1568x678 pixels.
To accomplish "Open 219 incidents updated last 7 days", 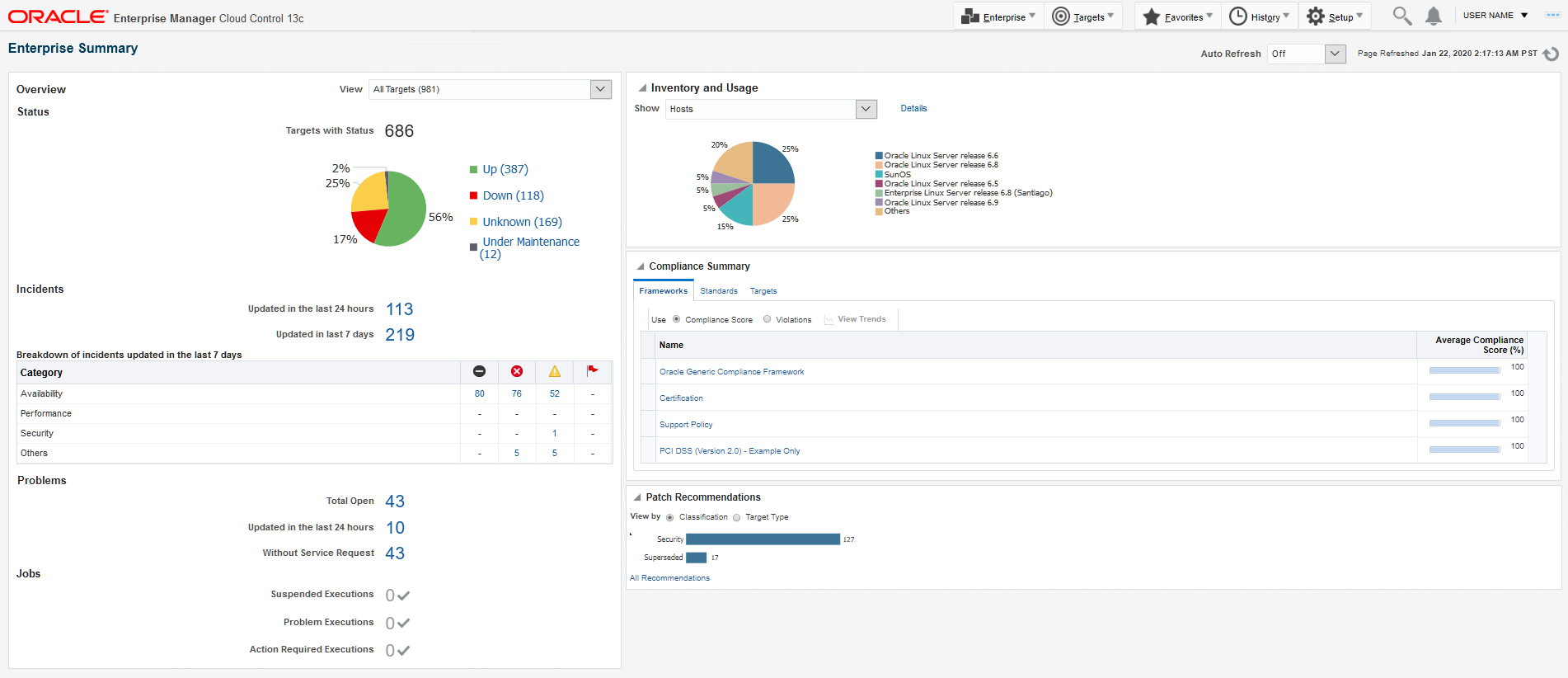I will [400, 335].
